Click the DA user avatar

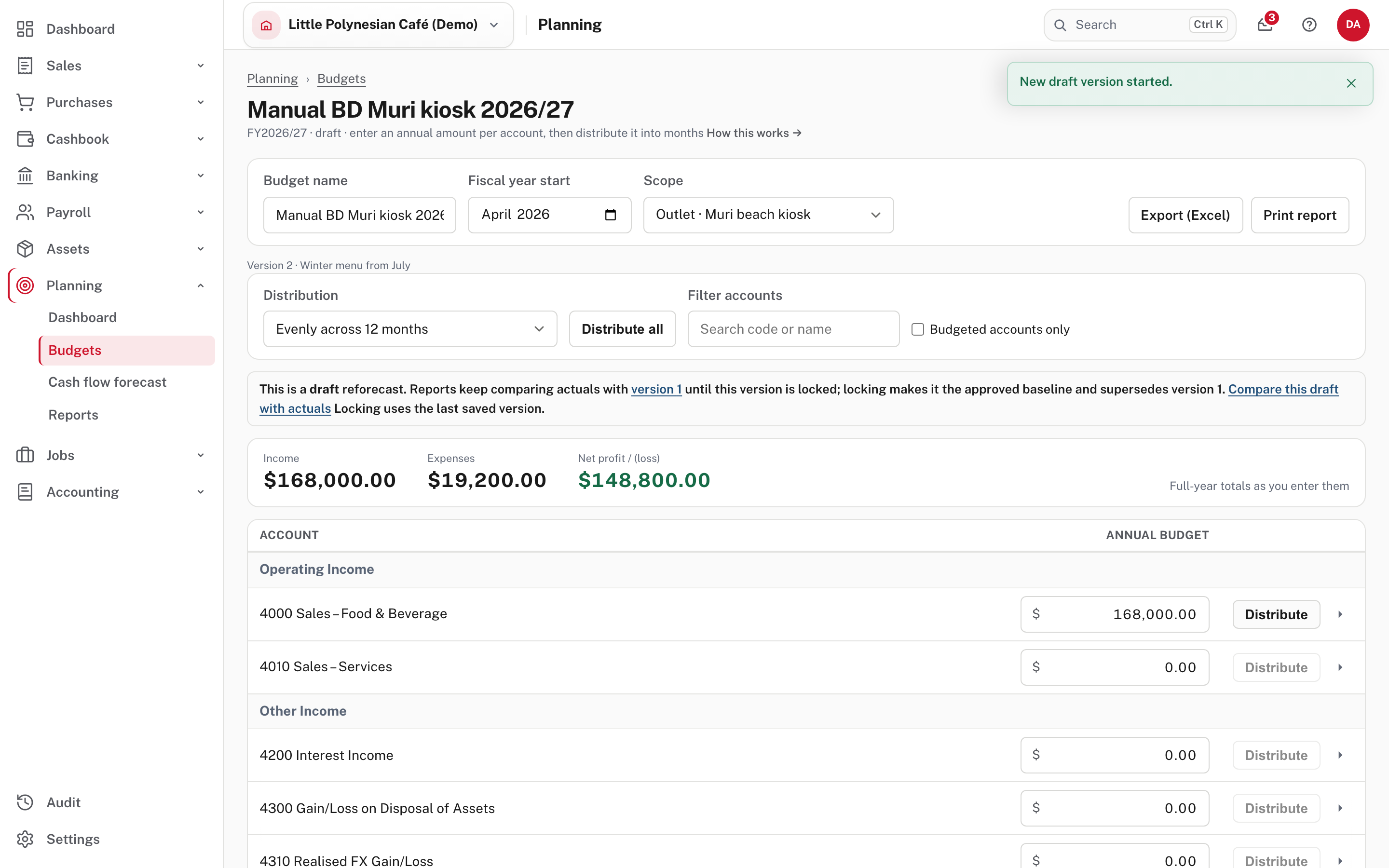coord(1353,25)
